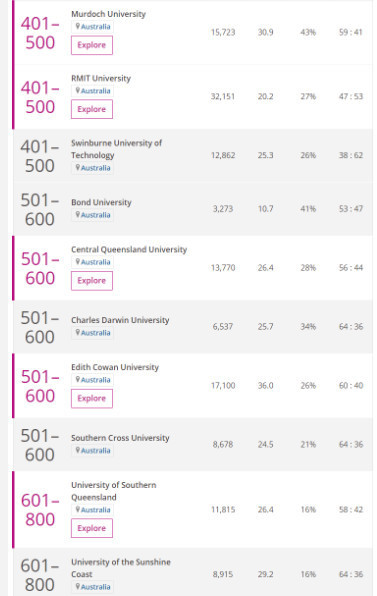Click the location pin under Central Queensland University
The image size is (377, 596).
coord(78,262)
